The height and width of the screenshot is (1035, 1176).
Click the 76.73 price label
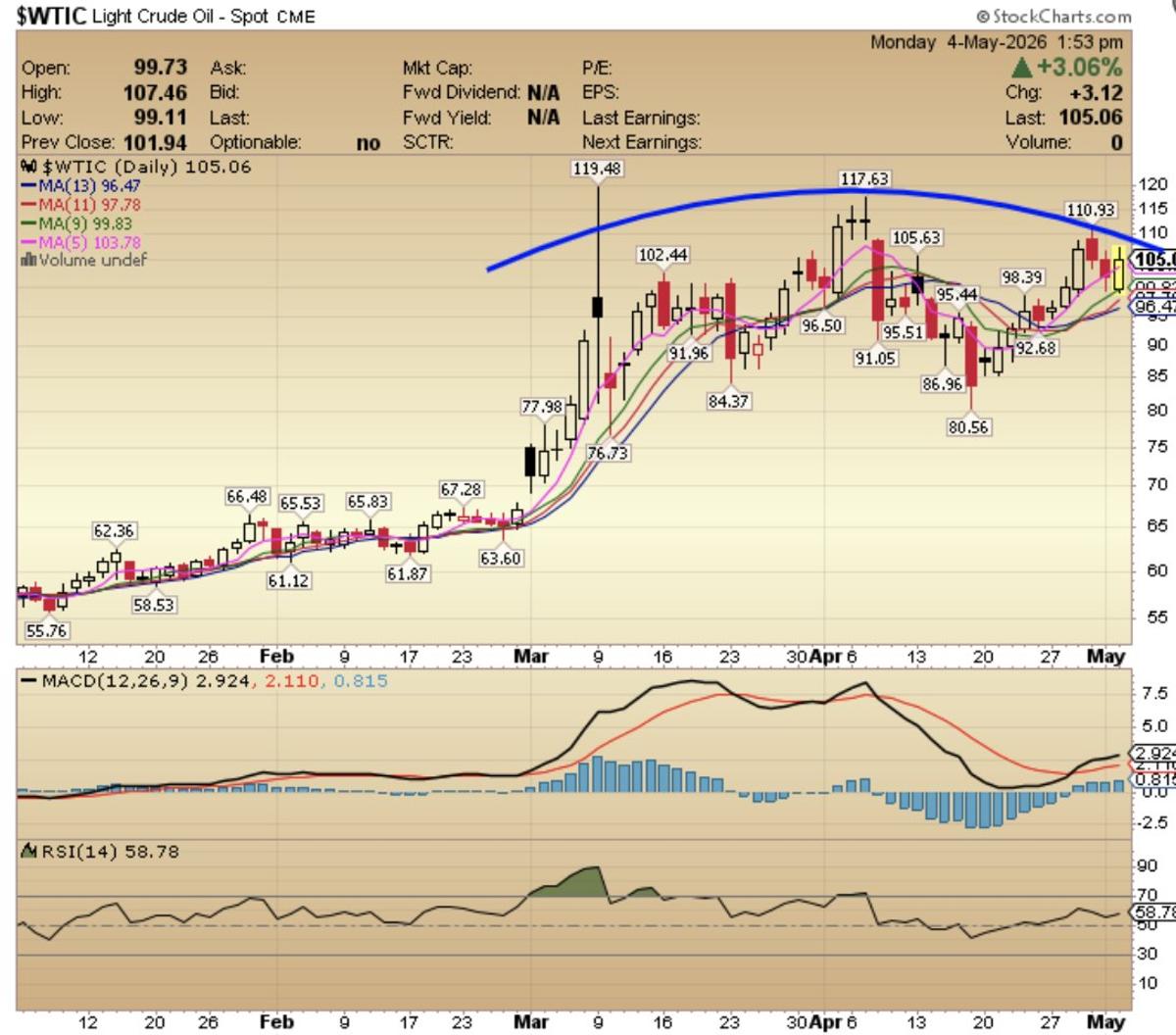click(x=608, y=453)
